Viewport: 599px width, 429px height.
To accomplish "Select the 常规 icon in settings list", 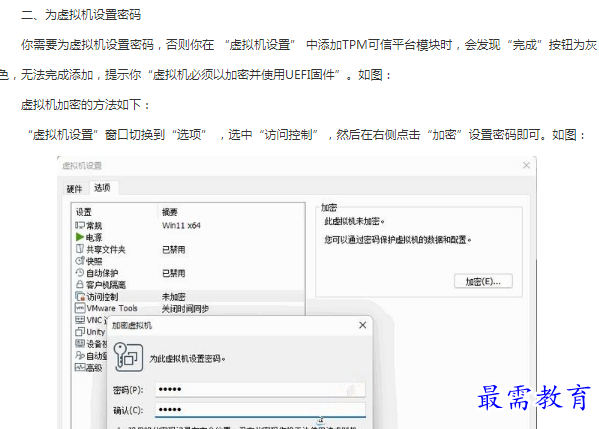I will point(79,225).
